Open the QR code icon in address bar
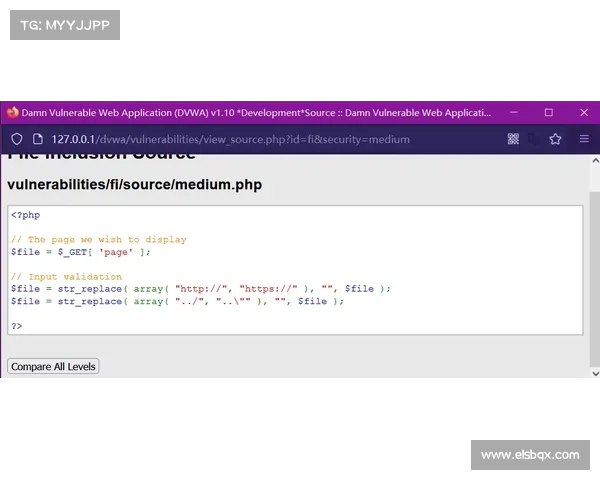Screen dimensions: 600x480 tap(513, 139)
